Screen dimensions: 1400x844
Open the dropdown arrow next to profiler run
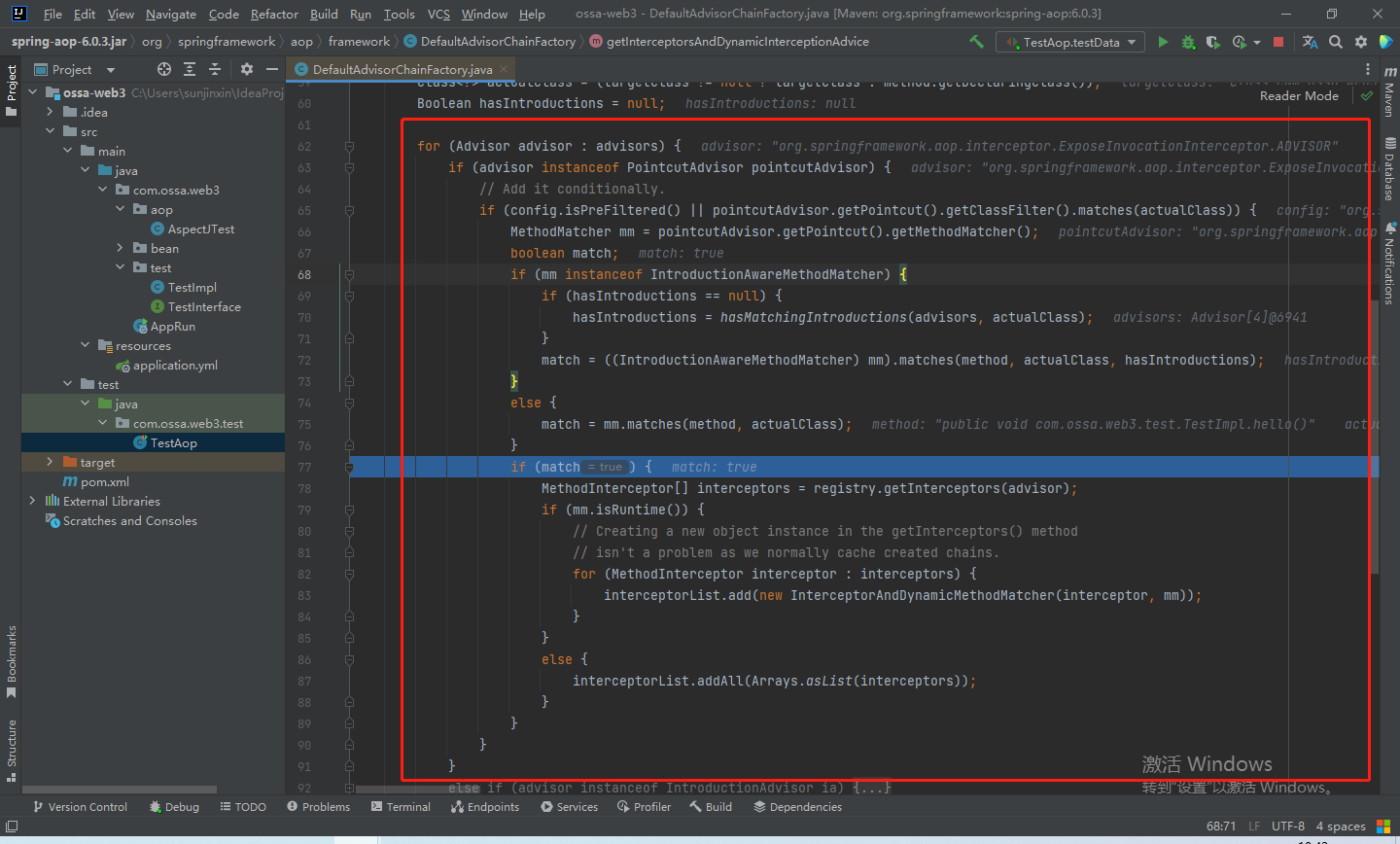[x=1257, y=42]
